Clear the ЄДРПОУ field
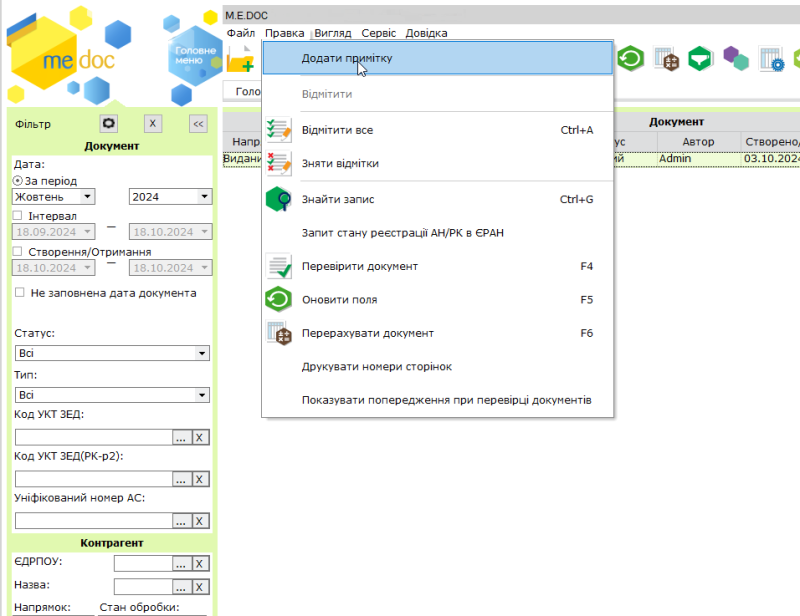 click(200, 563)
